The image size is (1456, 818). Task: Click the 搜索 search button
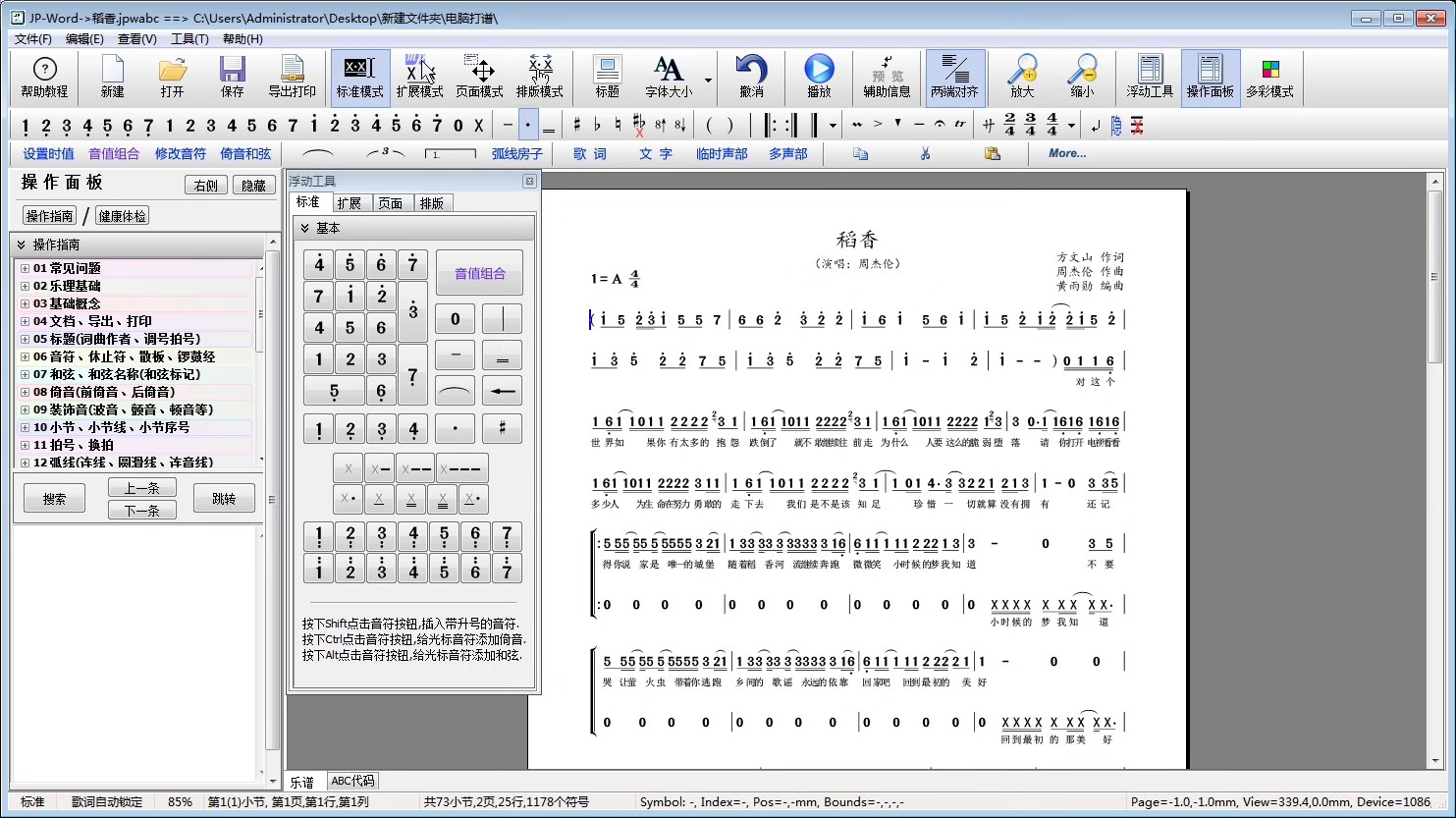coord(54,499)
